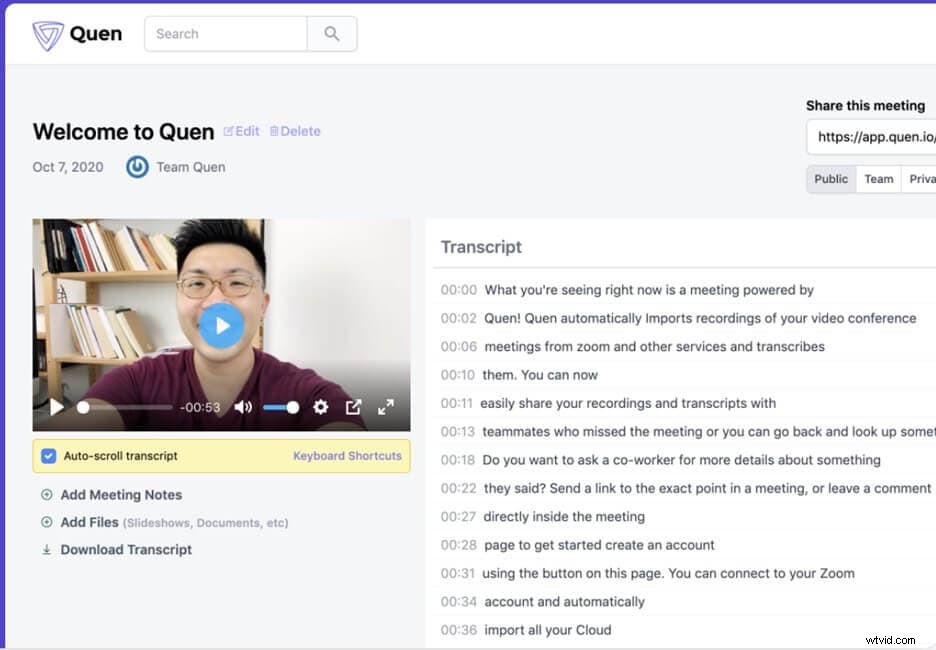Activate picture-in-picture from the player controls
Image resolution: width=936 pixels, height=650 pixels.
pos(353,407)
